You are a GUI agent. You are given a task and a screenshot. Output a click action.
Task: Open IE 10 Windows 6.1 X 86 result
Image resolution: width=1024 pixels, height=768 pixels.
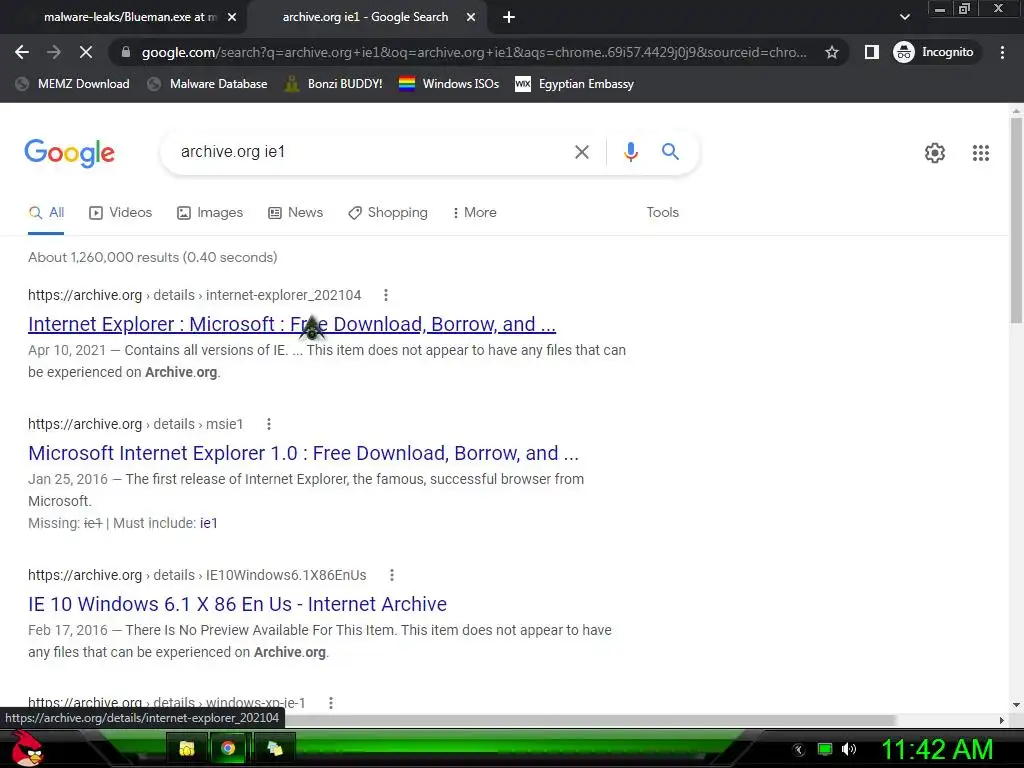click(x=237, y=604)
